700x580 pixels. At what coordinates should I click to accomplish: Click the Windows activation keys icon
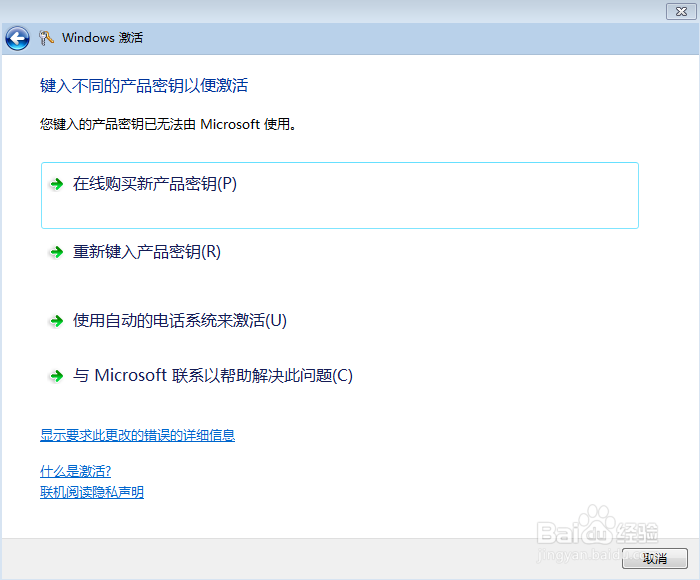click(x=46, y=38)
